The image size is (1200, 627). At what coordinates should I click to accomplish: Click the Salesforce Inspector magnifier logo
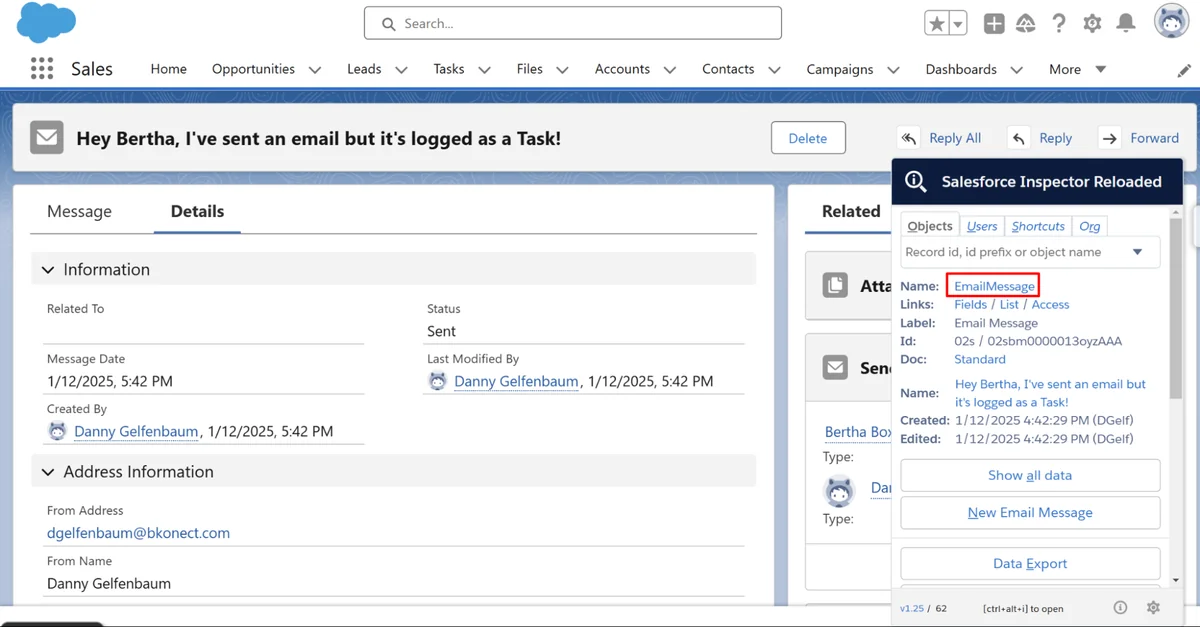[x=915, y=181]
